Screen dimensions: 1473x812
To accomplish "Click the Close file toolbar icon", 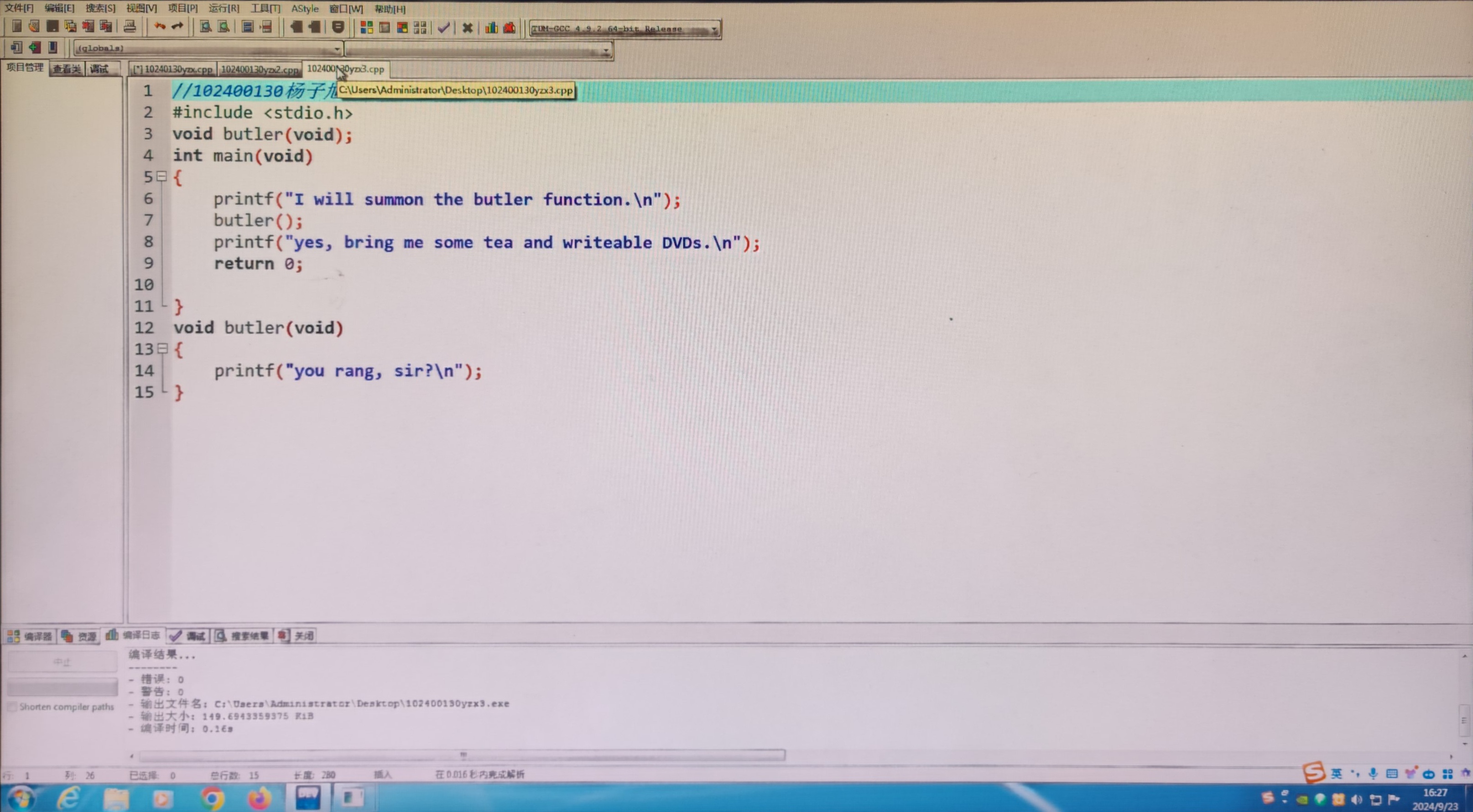I will point(88,26).
